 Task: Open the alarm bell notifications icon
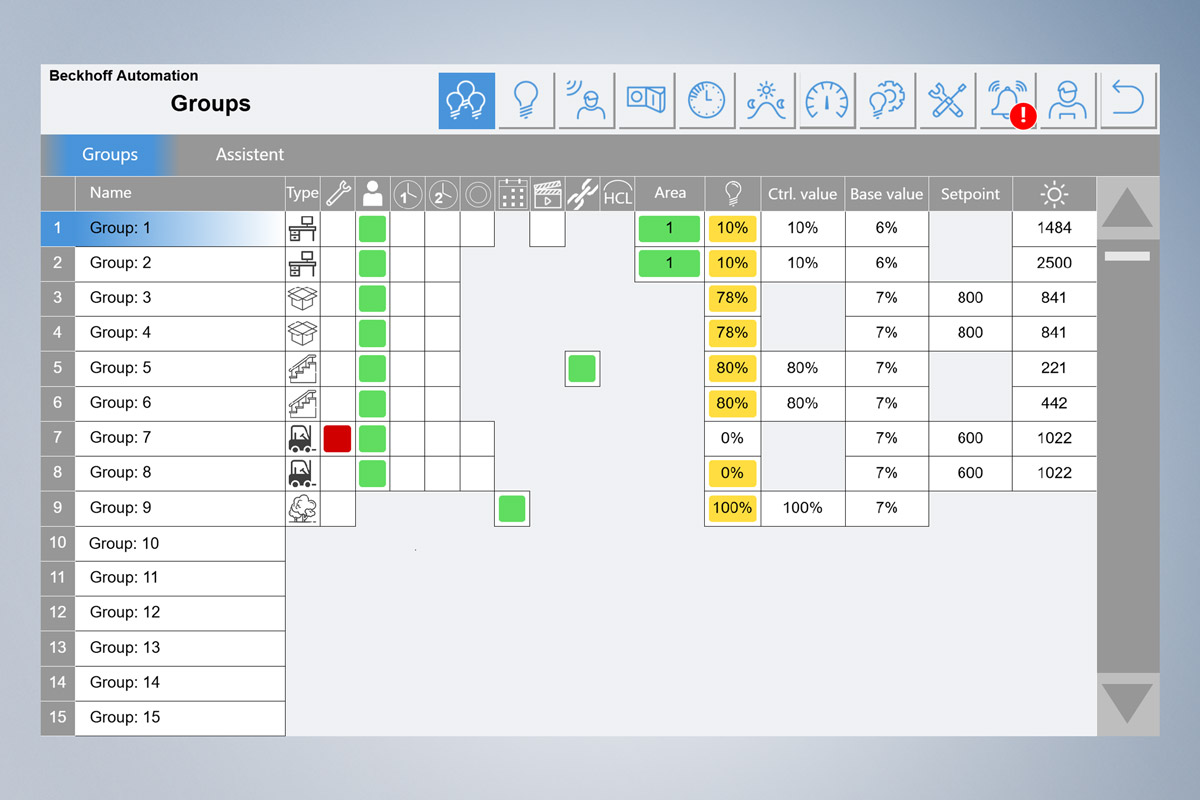tap(1007, 100)
